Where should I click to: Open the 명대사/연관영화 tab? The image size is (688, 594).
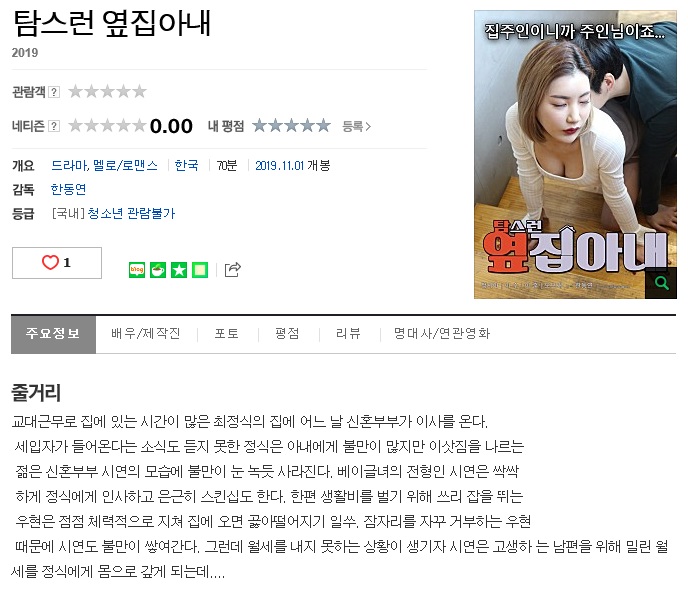click(442, 334)
